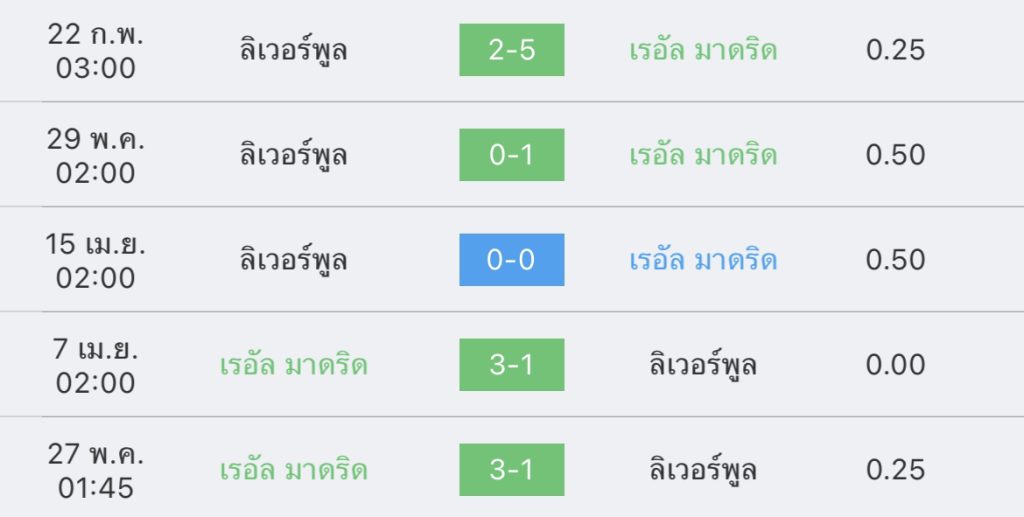This screenshot has height=517, width=1024.
Task: Click the 0.25 handicap in the top row
Action: click(895, 50)
